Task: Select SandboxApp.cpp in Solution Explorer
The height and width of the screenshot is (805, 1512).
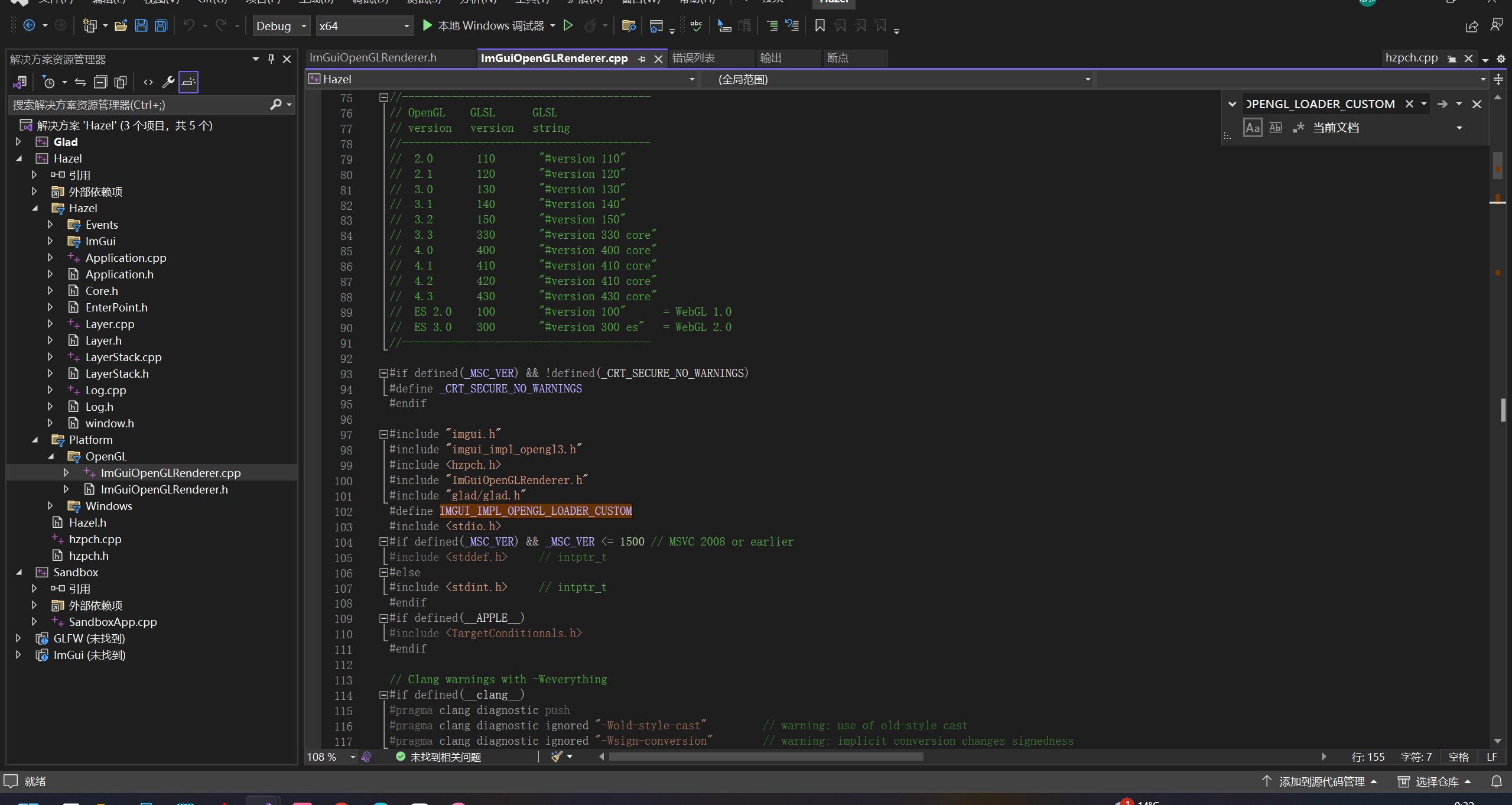Action: tap(112, 622)
